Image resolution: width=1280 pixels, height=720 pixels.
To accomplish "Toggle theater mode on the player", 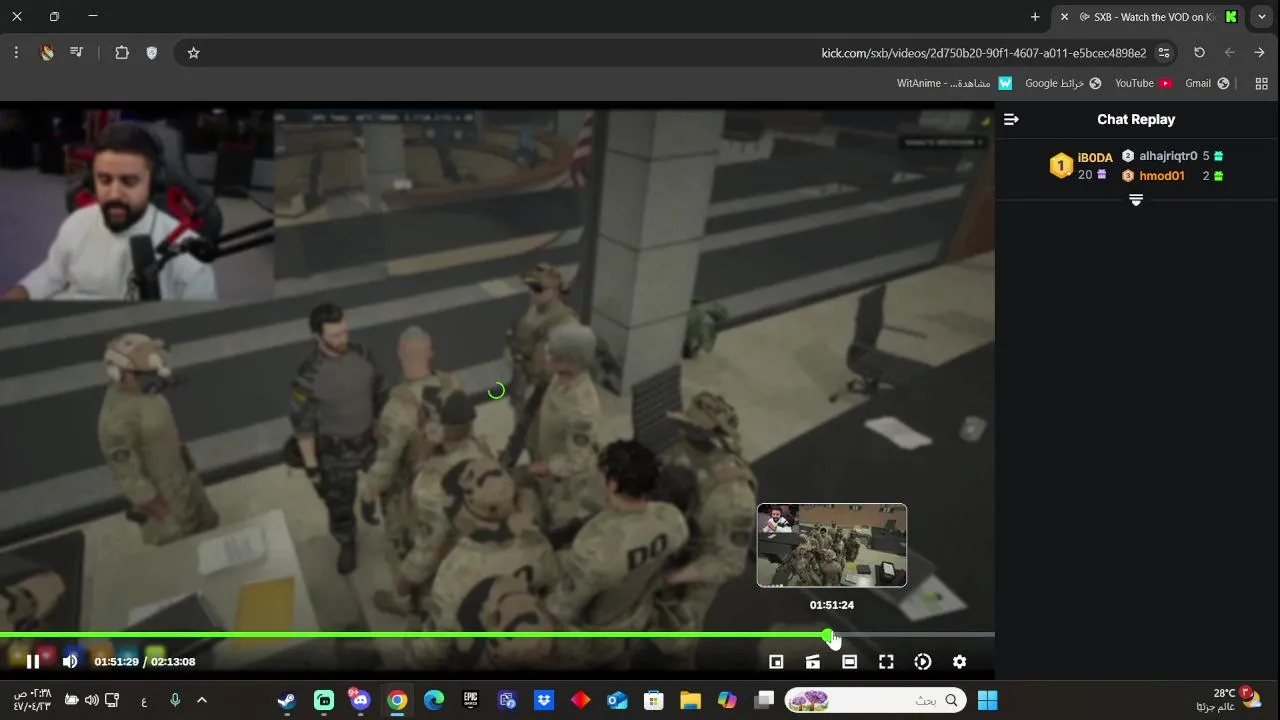I will coord(849,661).
